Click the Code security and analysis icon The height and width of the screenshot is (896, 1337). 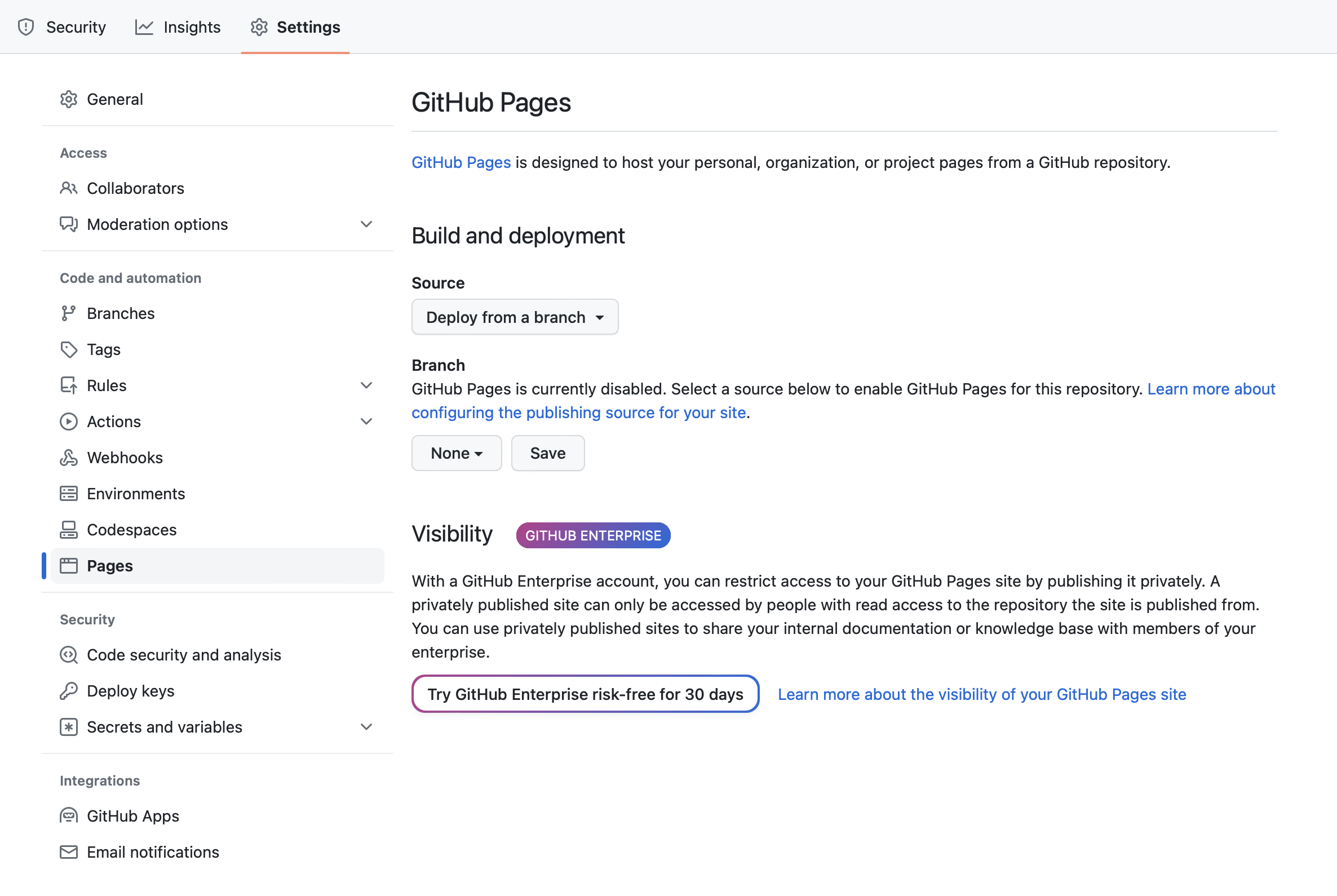coord(69,655)
